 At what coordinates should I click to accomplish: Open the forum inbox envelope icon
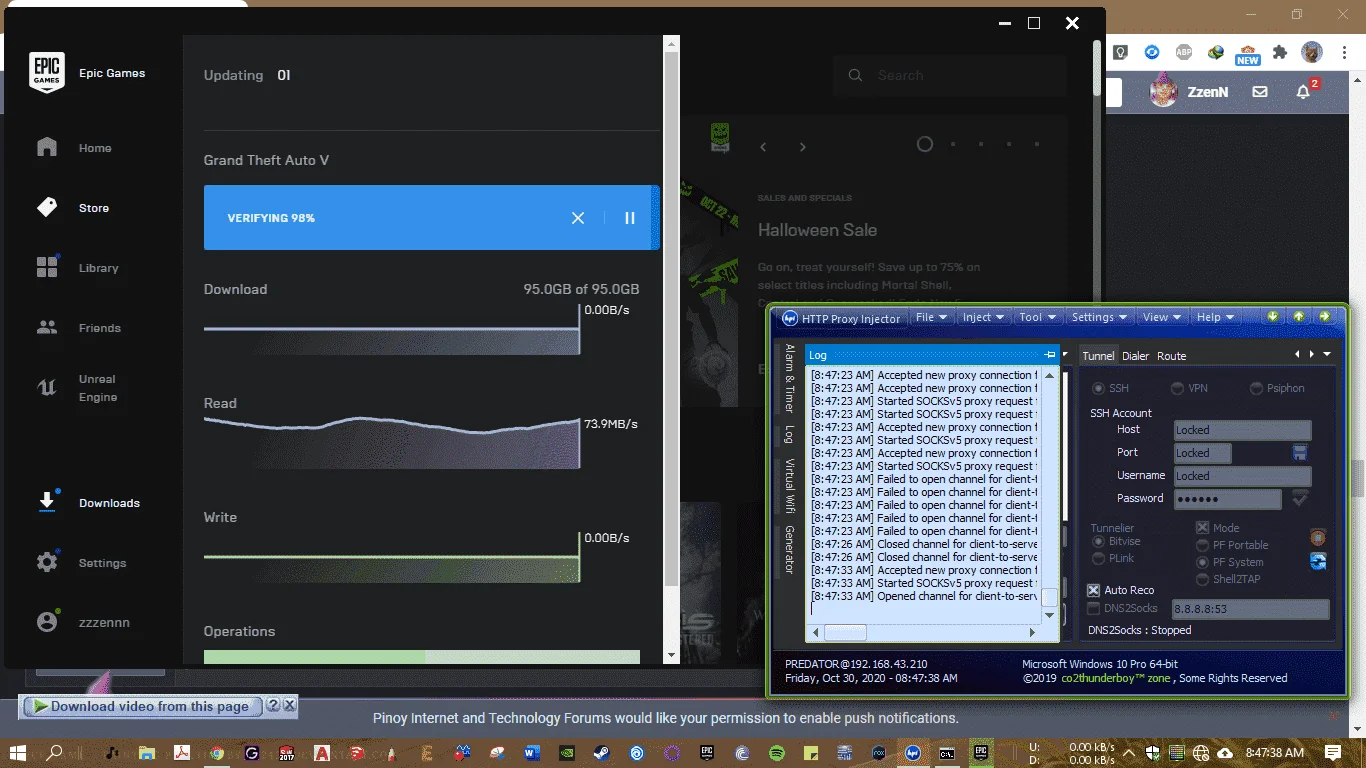coord(1260,91)
